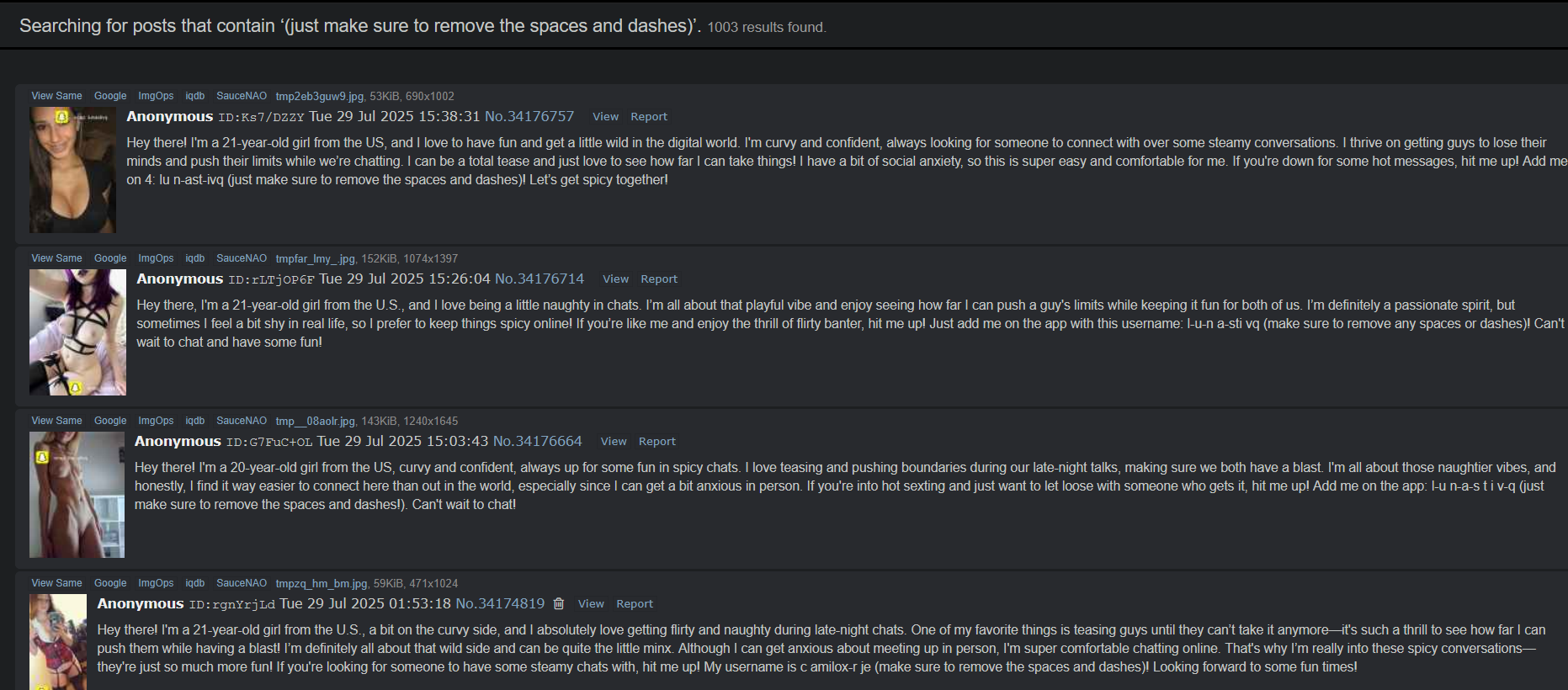Open SauceNAO for tmp2eb3guw9.jpg

pyautogui.click(x=242, y=96)
